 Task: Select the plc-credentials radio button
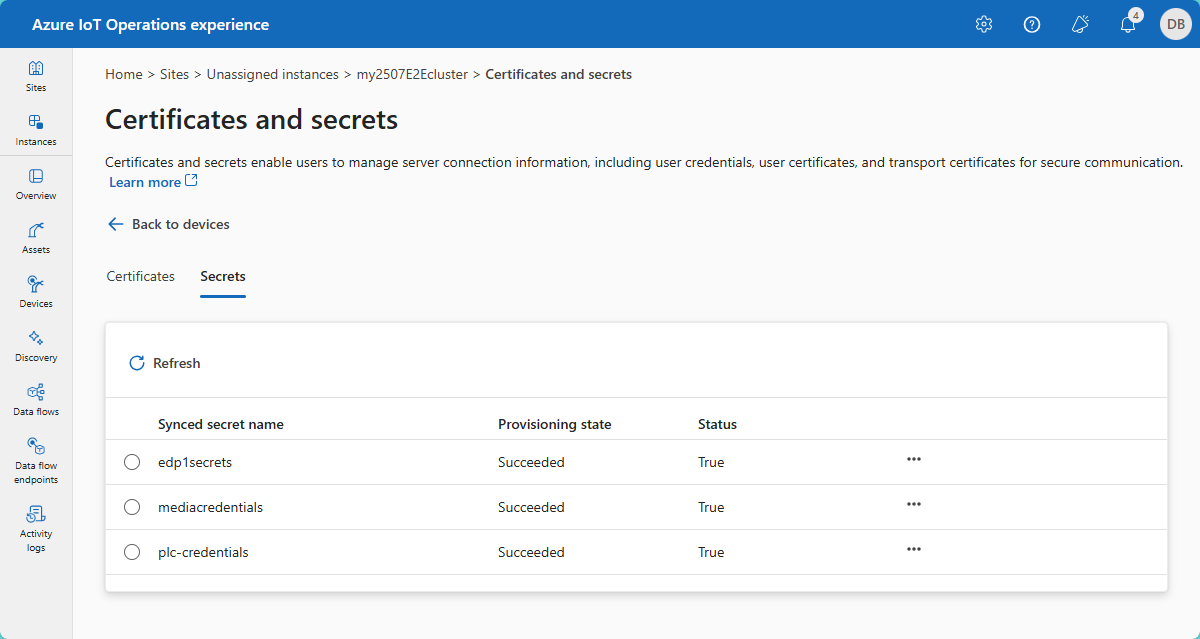(132, 552)
